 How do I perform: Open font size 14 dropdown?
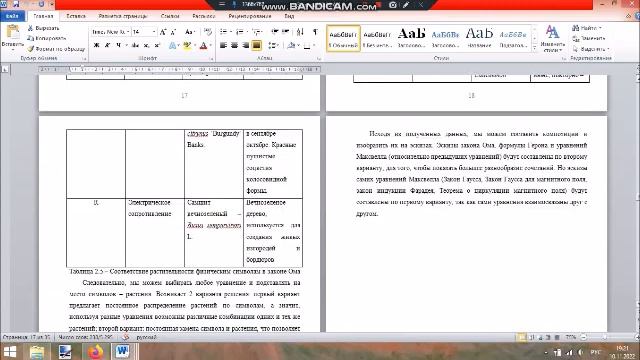154,32
